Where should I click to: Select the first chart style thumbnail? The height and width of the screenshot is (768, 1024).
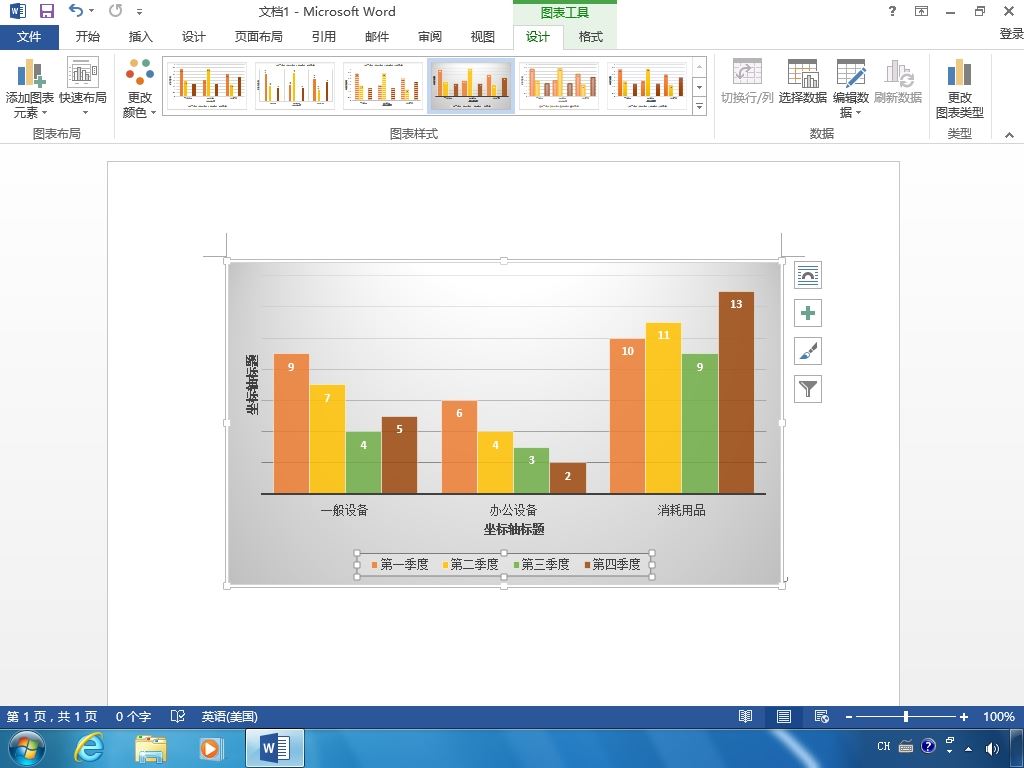[206, 86]
